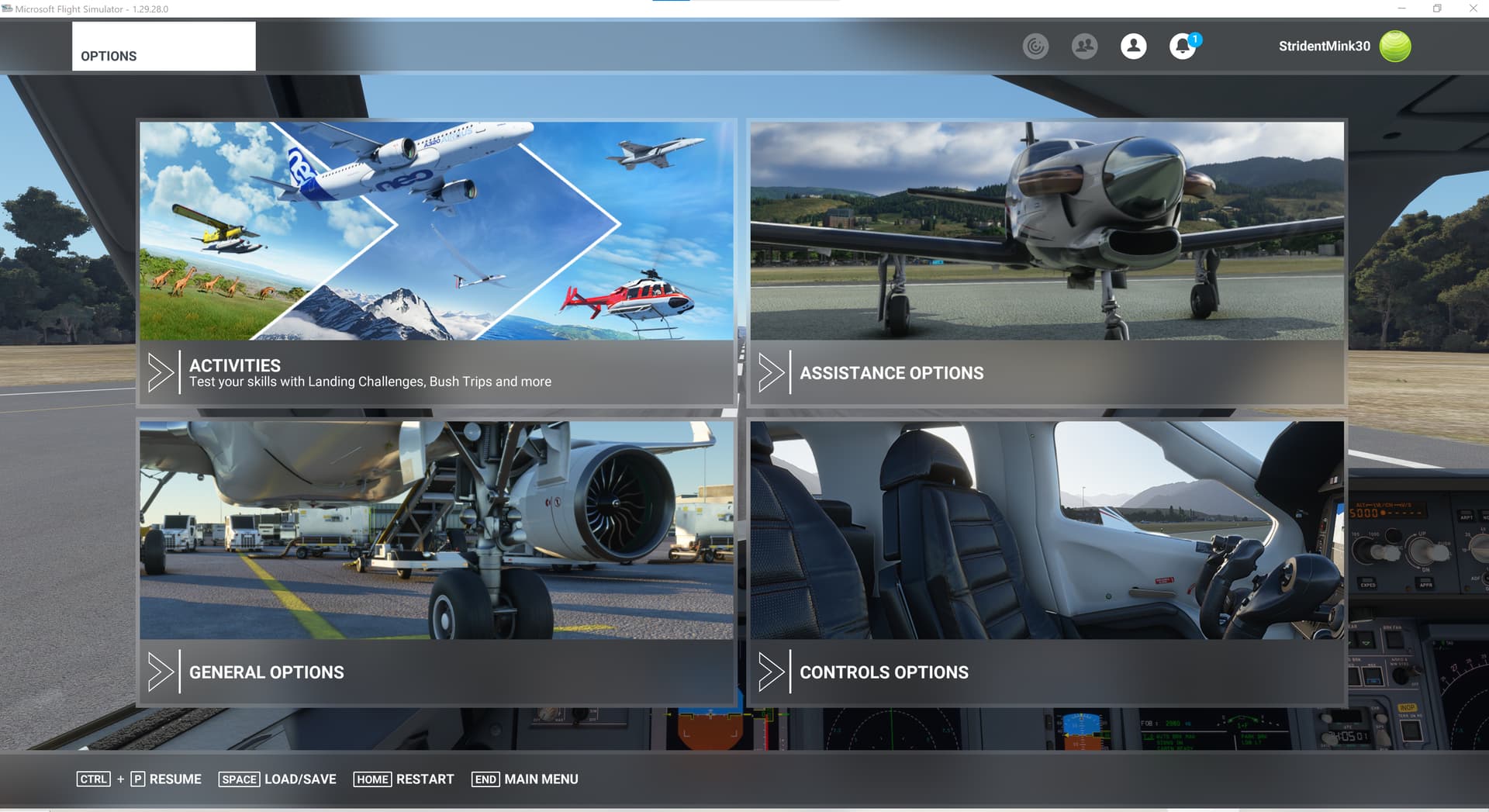The width and height of the screenshot is (1489, 812).
Task: Click StridentMink30's green avatar sphere
Action: (1394, 46)
